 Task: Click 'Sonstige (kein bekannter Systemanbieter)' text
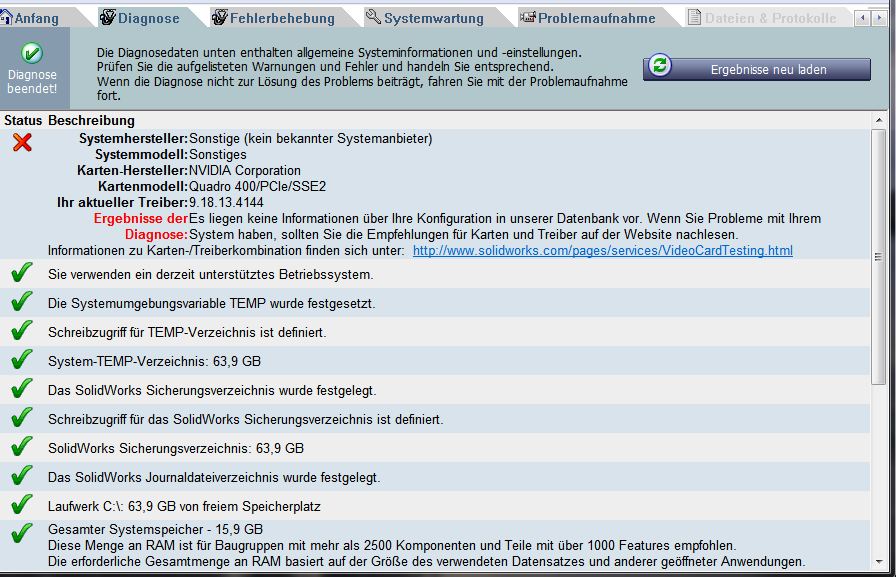[311, 138]
